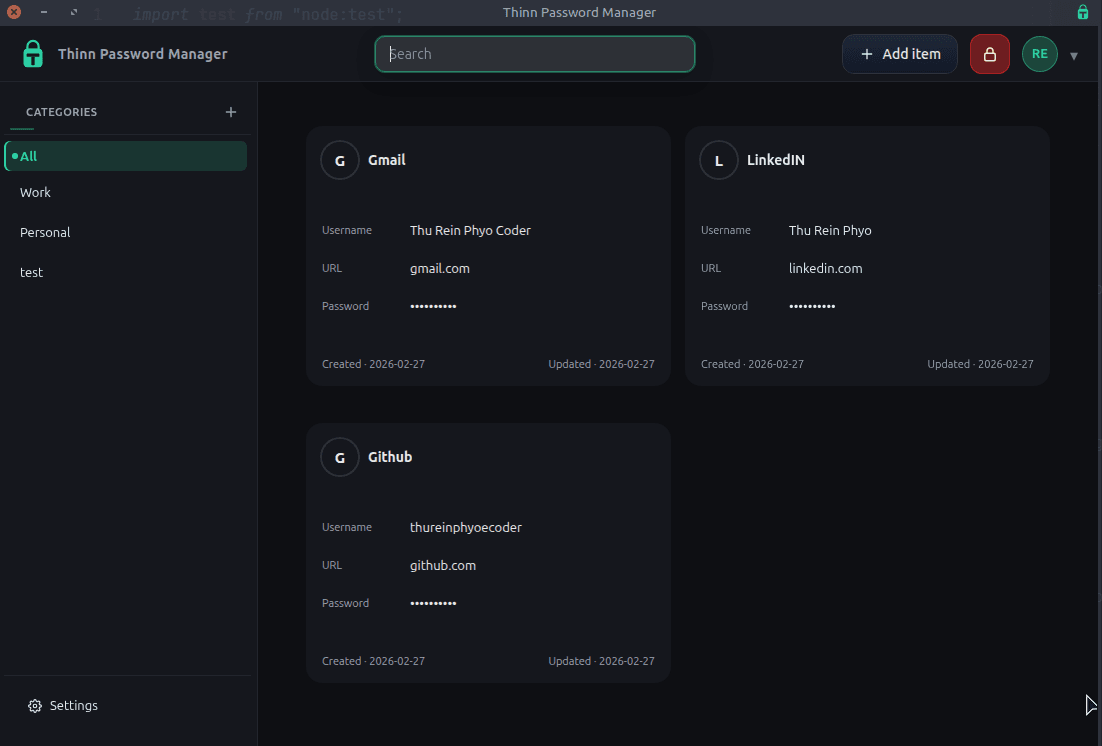Select the Personal category
1102x746 pixels.
click(x=44, y=232)
